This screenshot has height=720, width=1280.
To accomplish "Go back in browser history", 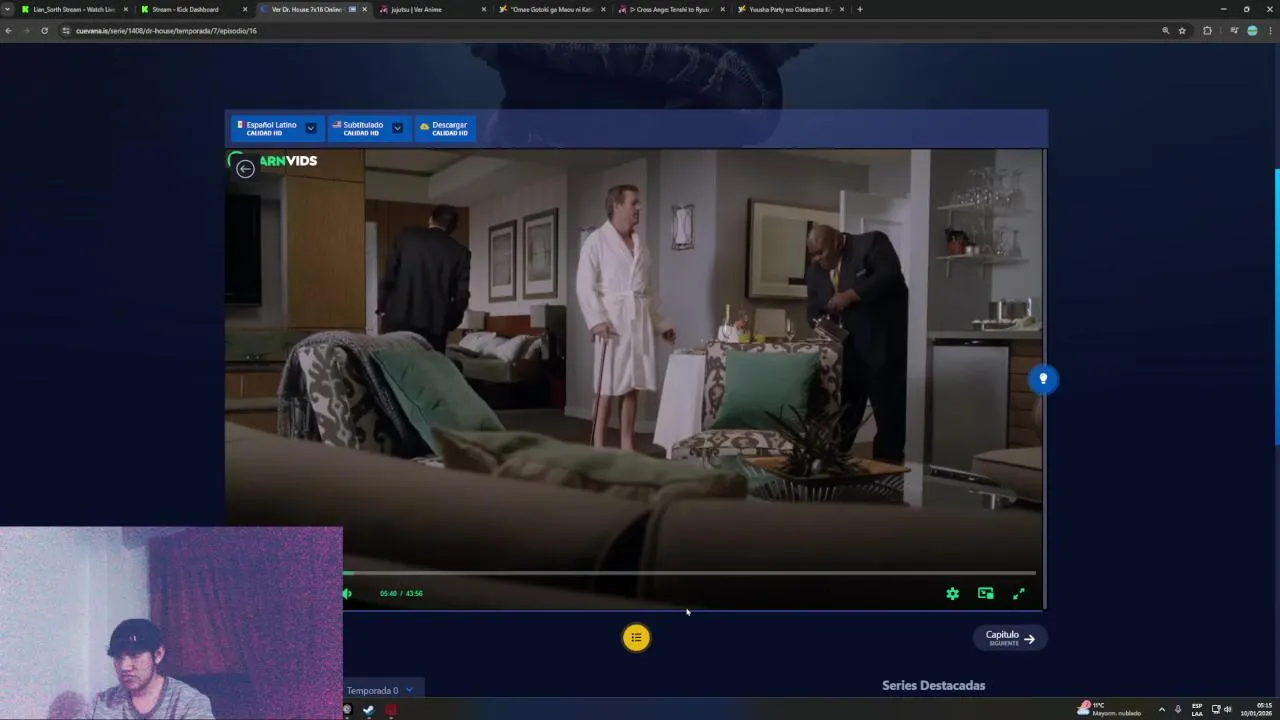I will [8, 31].
